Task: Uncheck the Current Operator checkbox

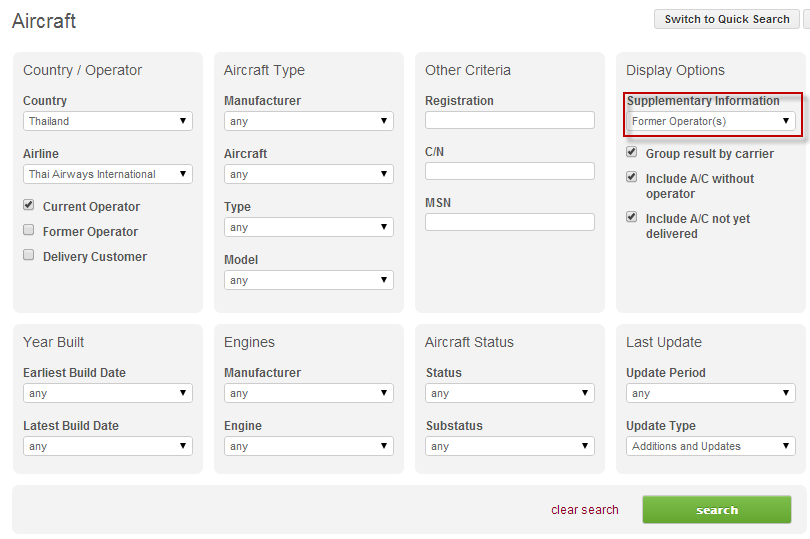Action: [x=29, y=206]
